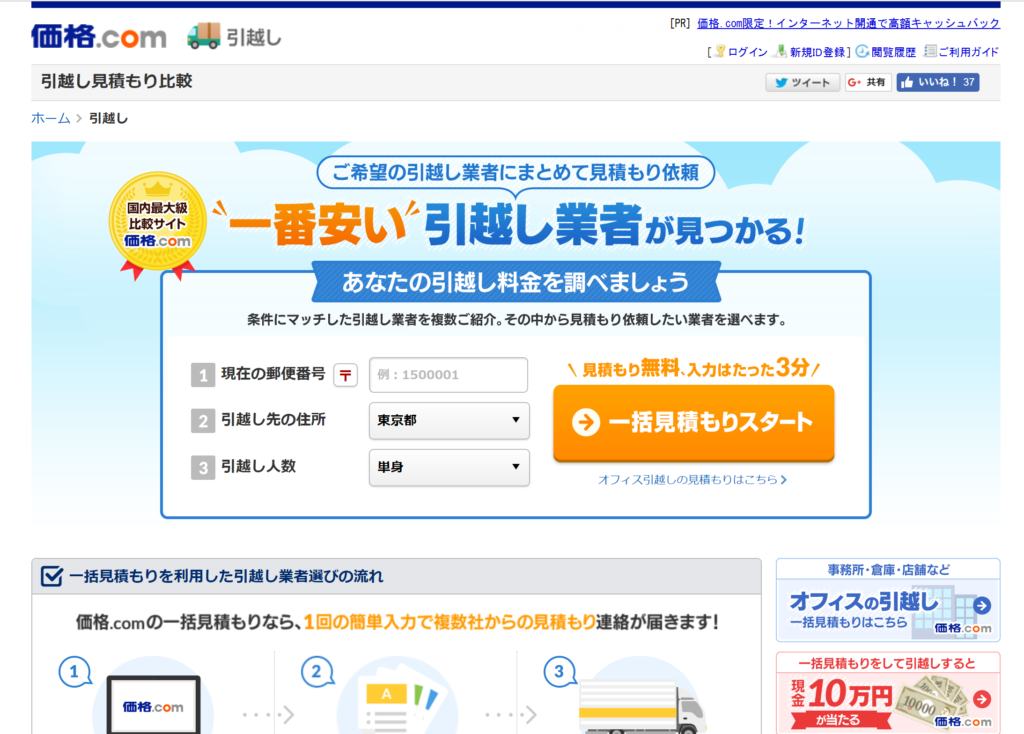Click the 引越し人数 field label

[x=259, y=466]
